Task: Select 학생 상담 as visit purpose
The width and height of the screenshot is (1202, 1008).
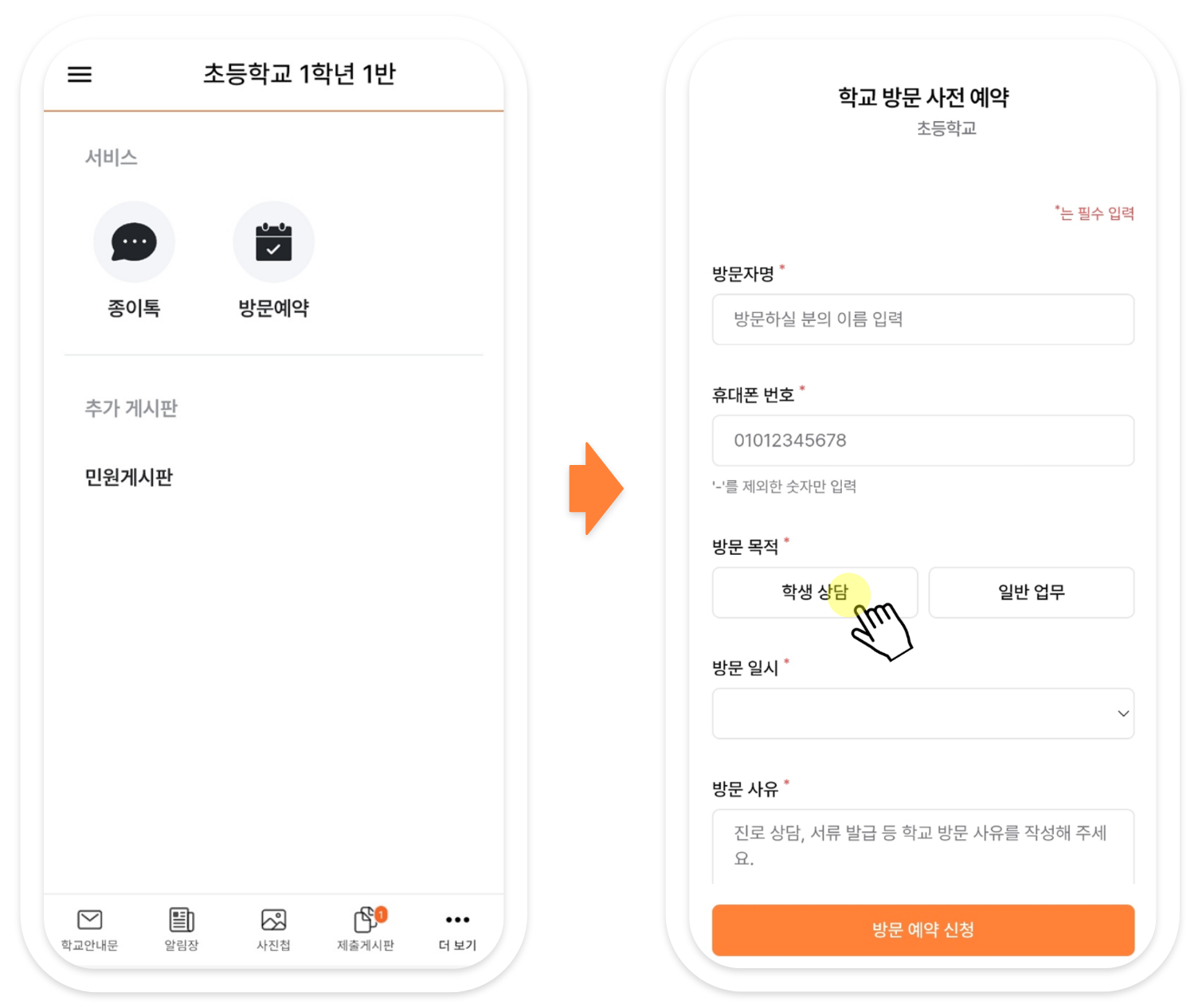Action: (815, 592)
